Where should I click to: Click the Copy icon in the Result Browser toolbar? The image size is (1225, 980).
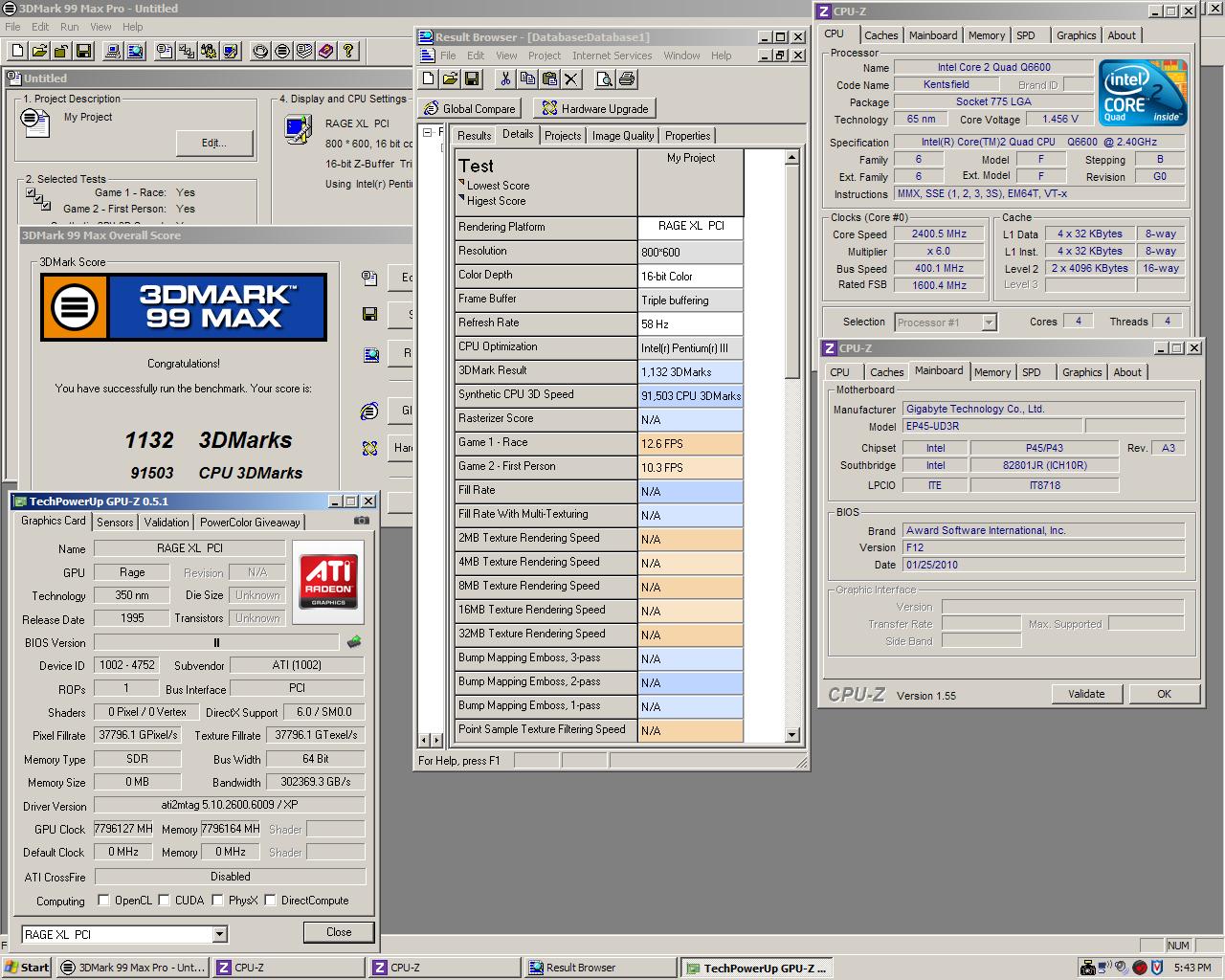tap(527, 78)
